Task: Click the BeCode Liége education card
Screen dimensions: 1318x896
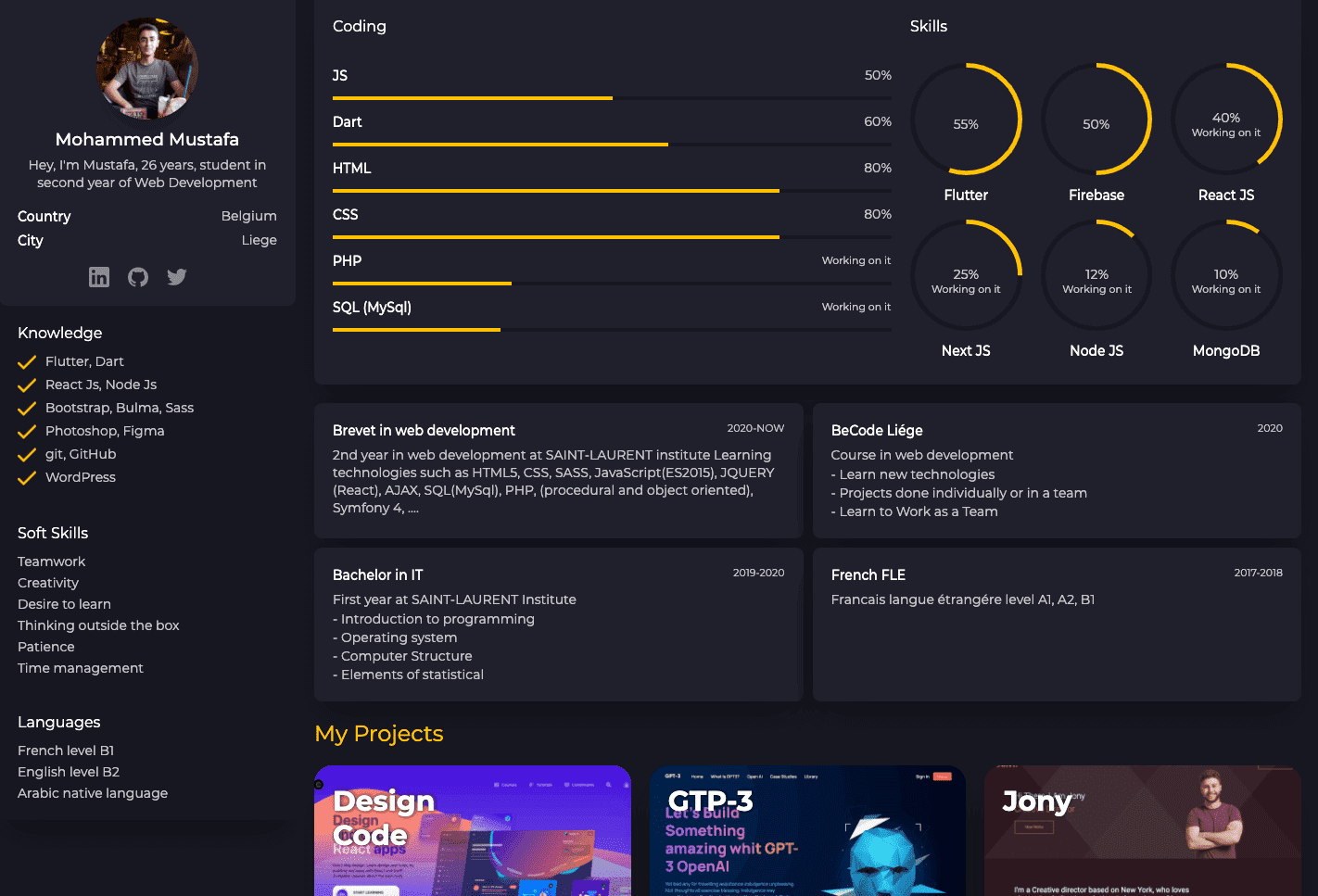Action: (x=1057, y=470)
